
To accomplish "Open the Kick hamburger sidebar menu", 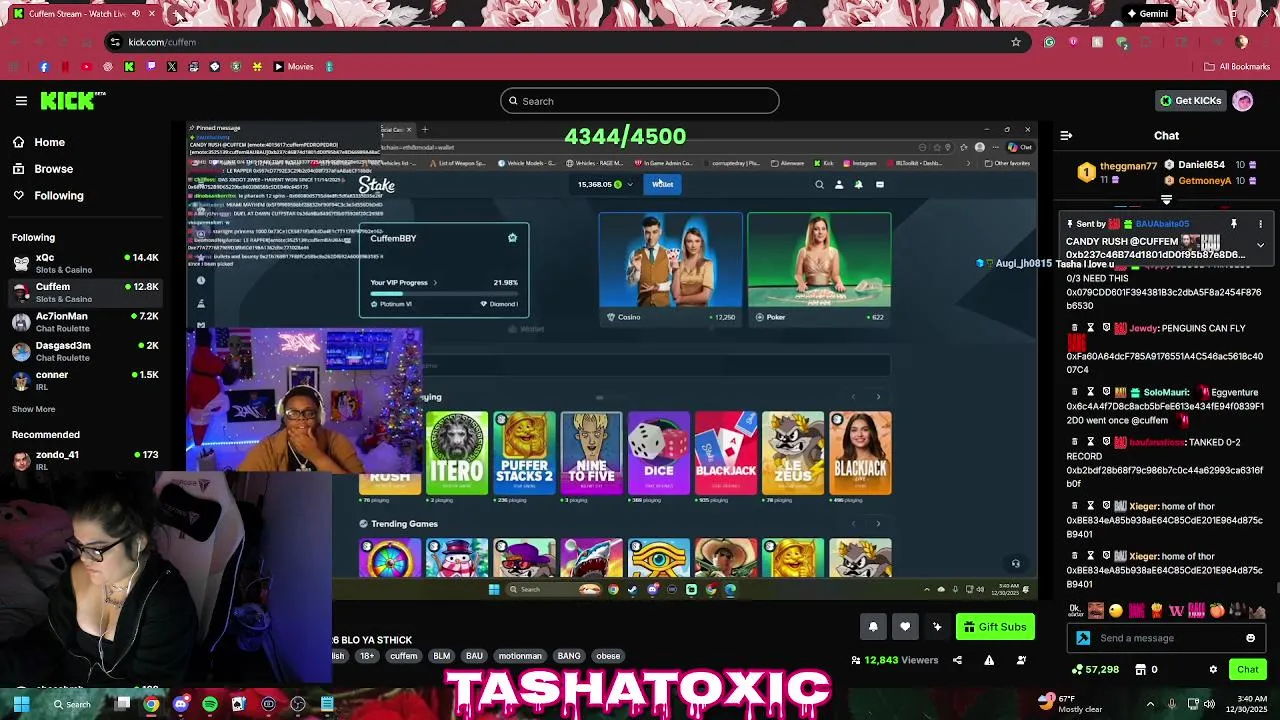I will [21, 101].
